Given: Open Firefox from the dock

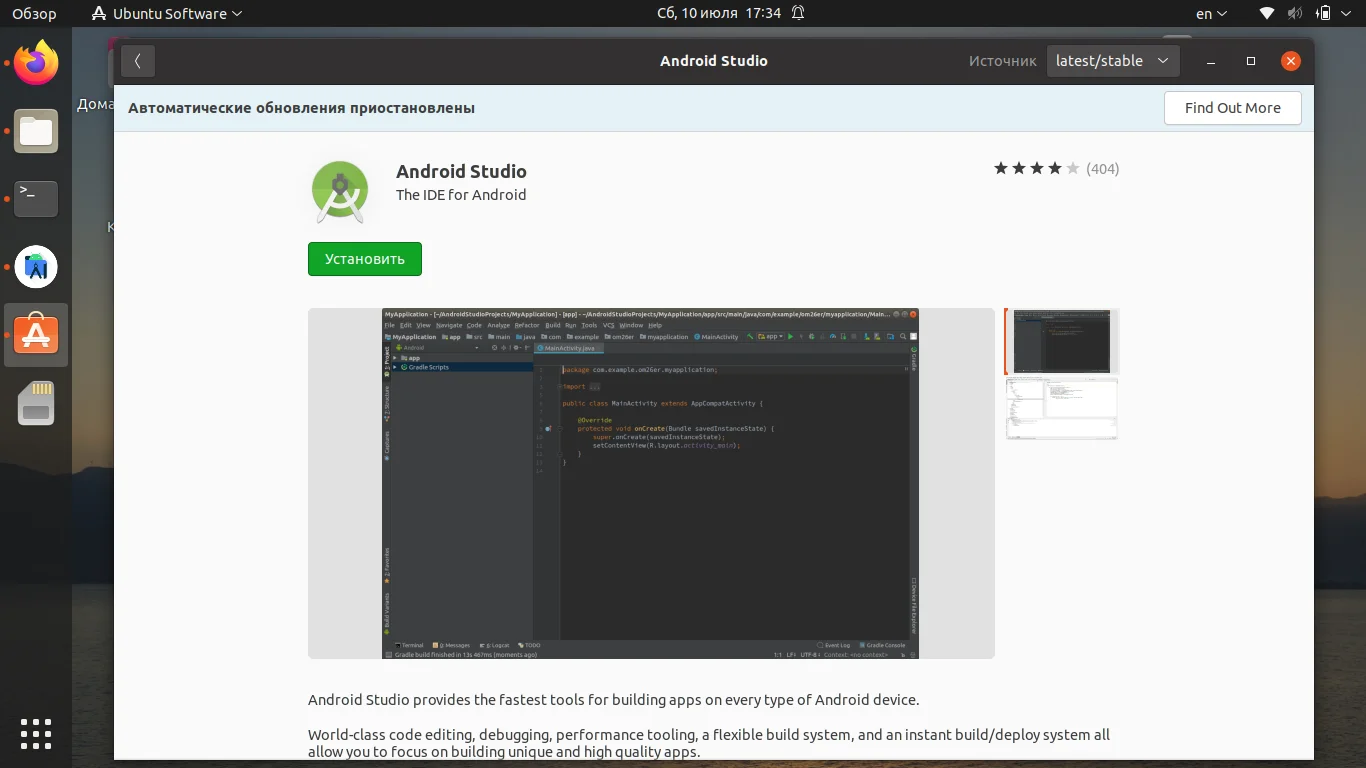Looking at the screenshot, I should 36,64.
